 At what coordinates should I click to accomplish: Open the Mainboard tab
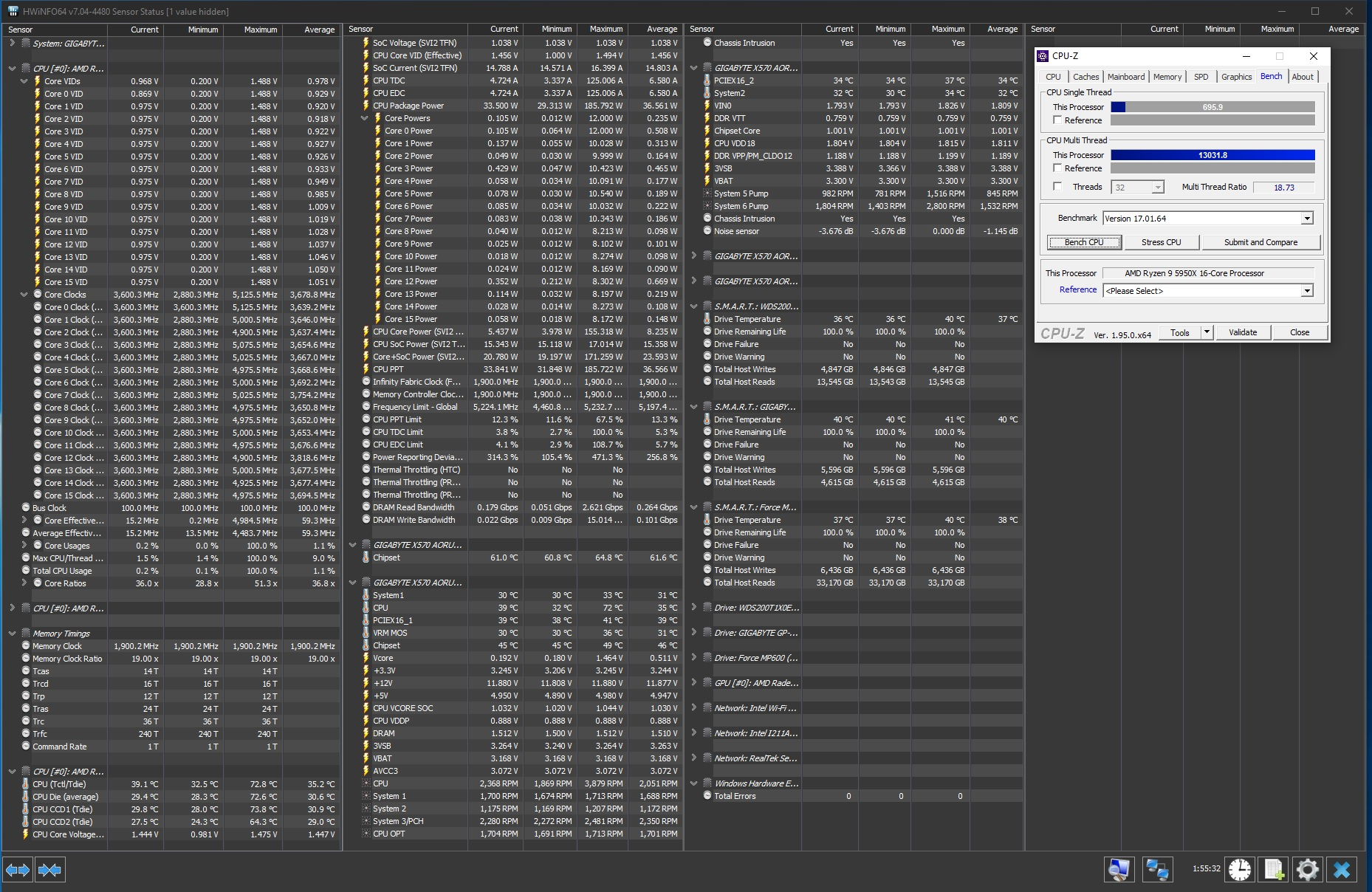(1126, 77)
